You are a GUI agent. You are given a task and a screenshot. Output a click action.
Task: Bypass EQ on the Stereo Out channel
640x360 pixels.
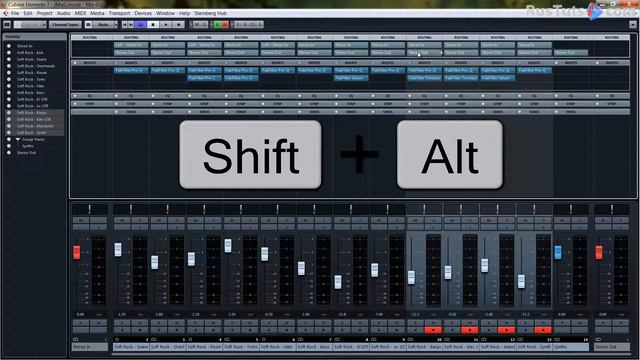598,96
